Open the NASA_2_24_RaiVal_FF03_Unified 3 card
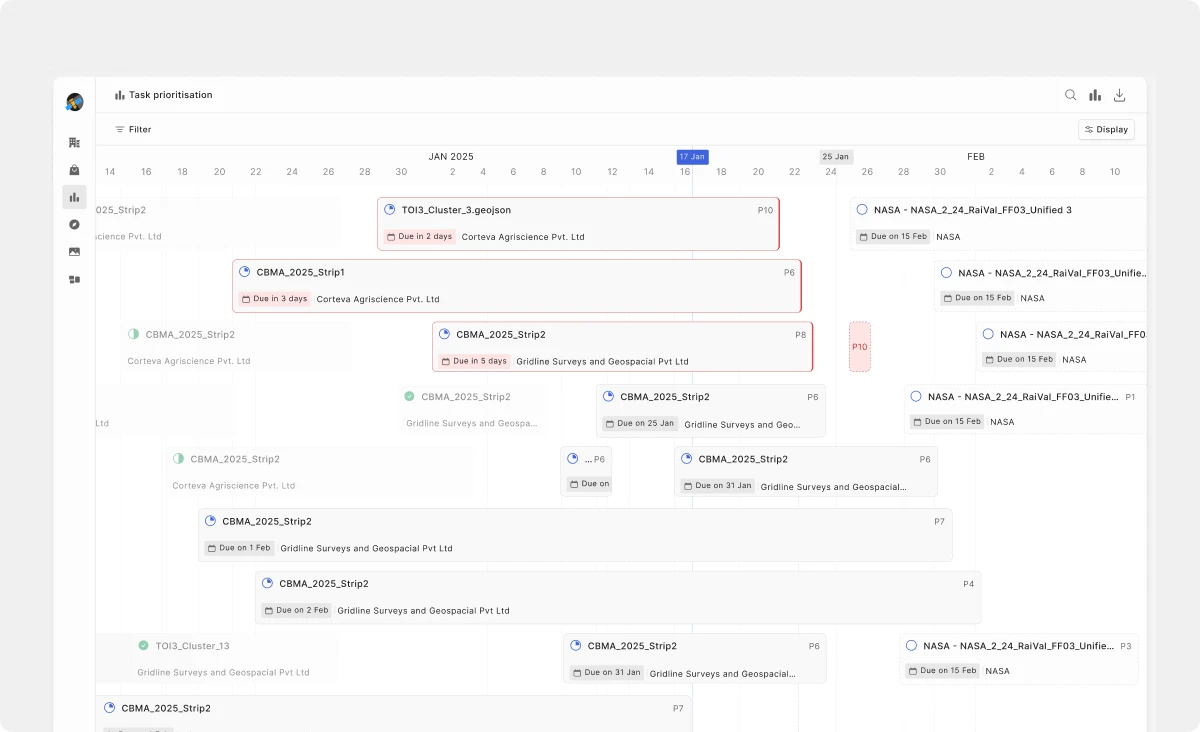 point(998,223)
